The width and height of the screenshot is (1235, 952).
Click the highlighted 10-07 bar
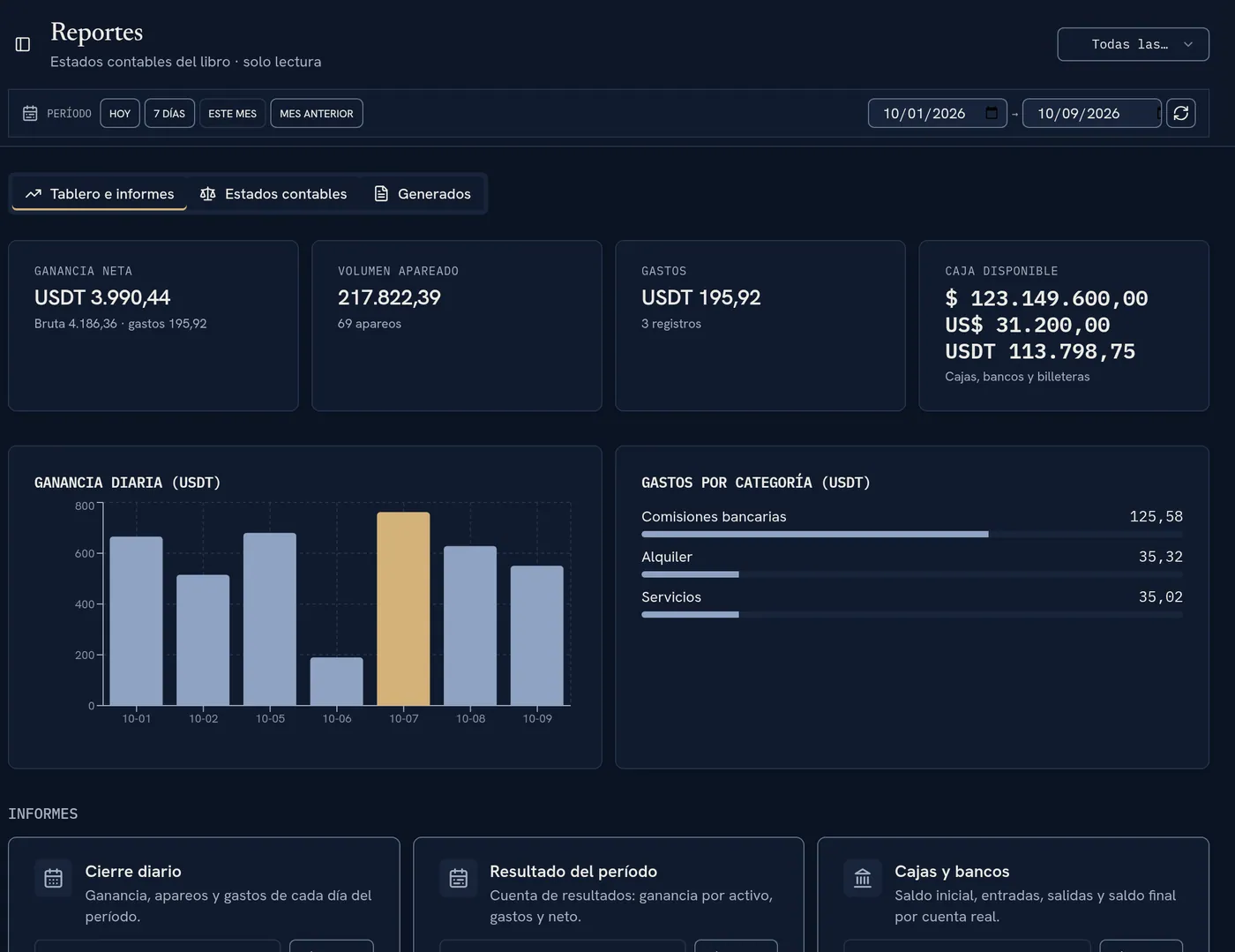coord(403,609)
